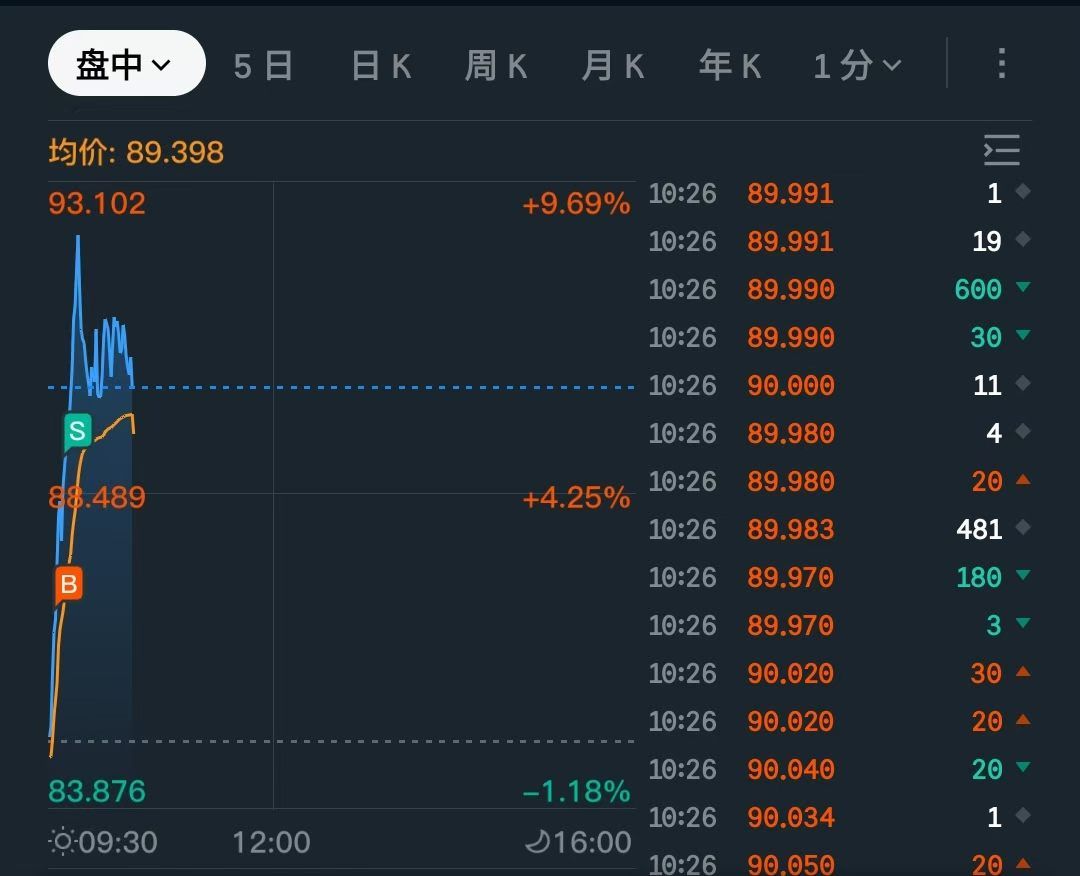Click the 均价 89.398 average price label
Screen dimensions: 1080x876
[136, 153]
